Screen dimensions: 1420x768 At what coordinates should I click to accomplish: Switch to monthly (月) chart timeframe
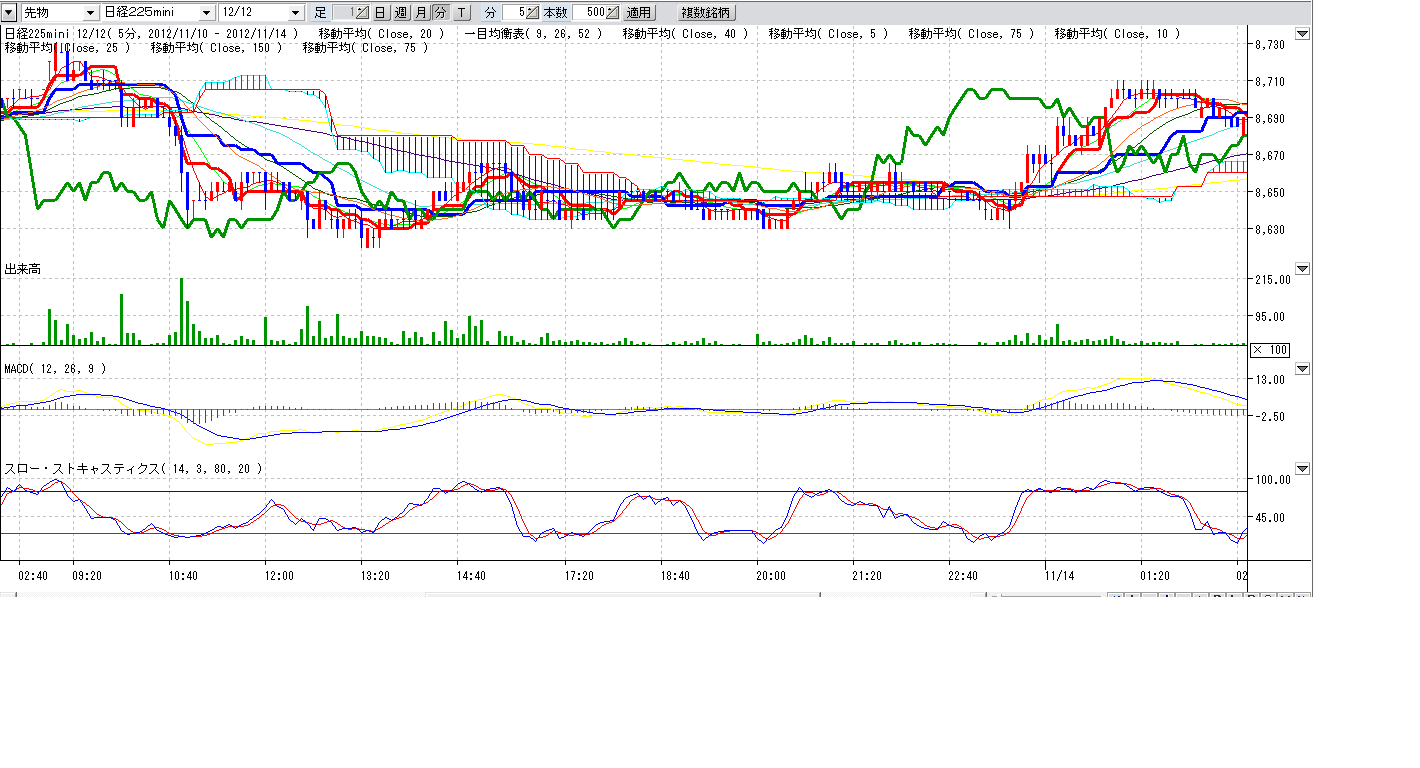pos(421,13)
